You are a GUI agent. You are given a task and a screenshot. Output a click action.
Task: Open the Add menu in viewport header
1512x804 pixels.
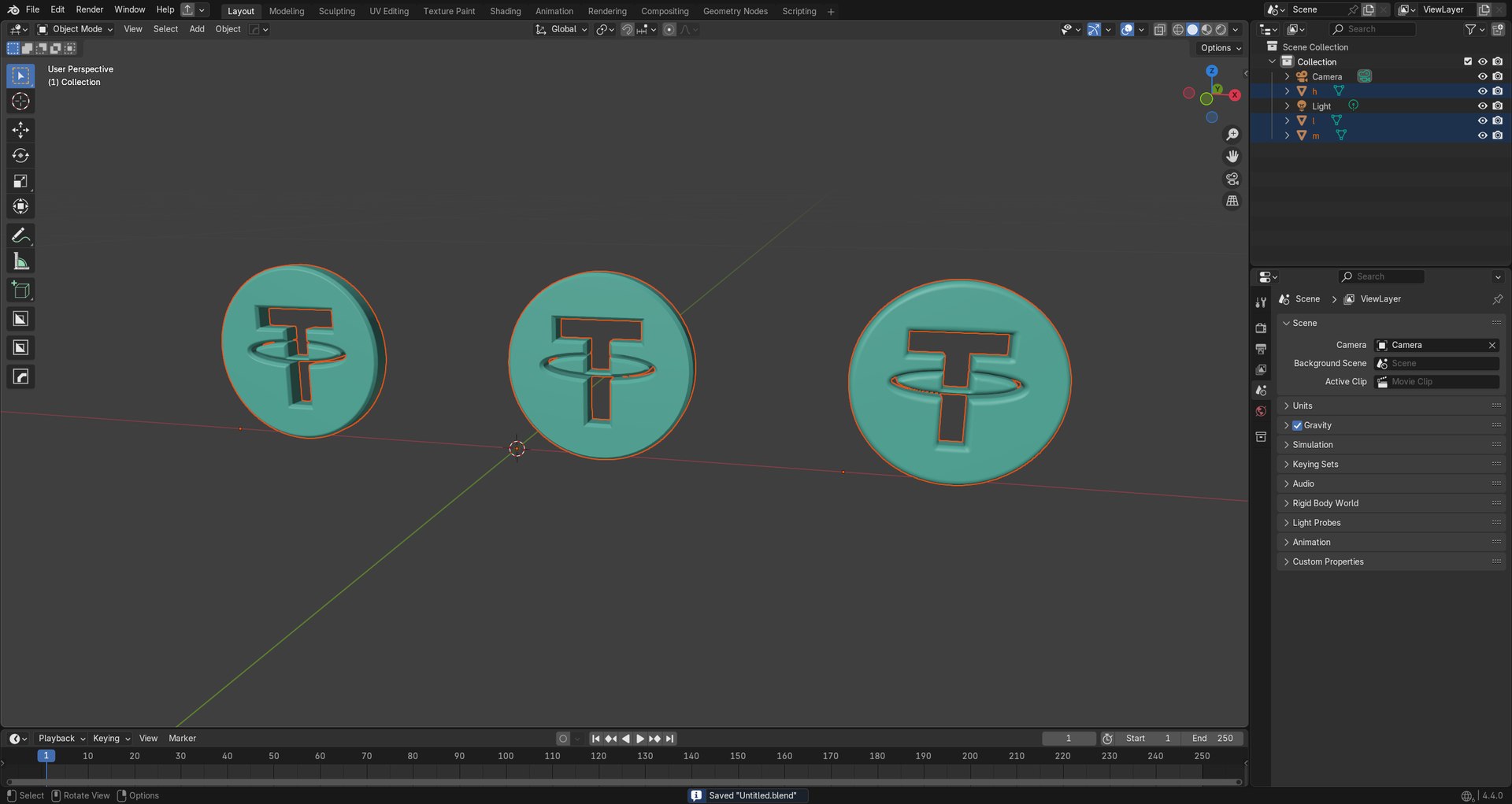pos(197,29)
